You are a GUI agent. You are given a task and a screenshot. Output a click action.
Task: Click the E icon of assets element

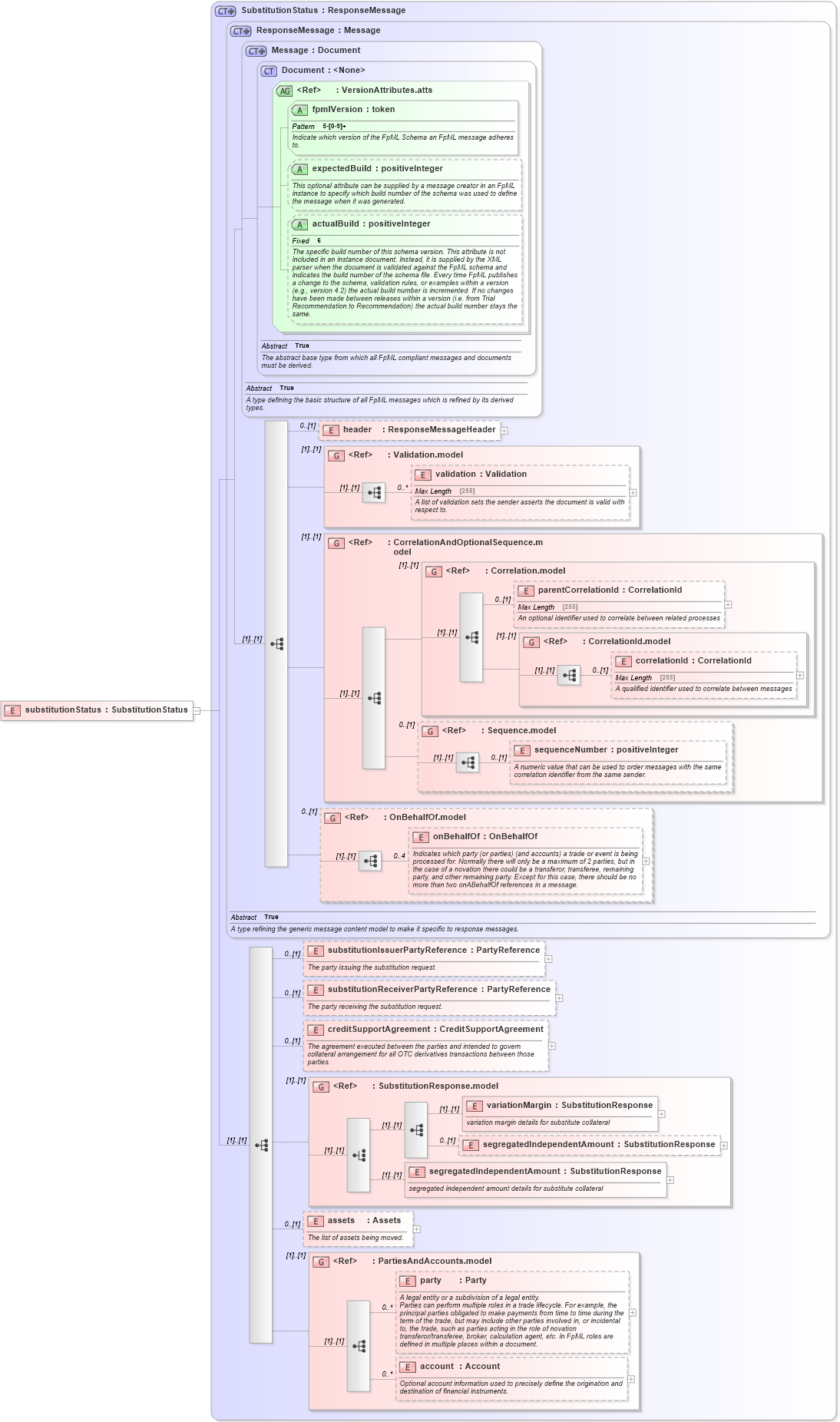click(x=315, y=1221)
